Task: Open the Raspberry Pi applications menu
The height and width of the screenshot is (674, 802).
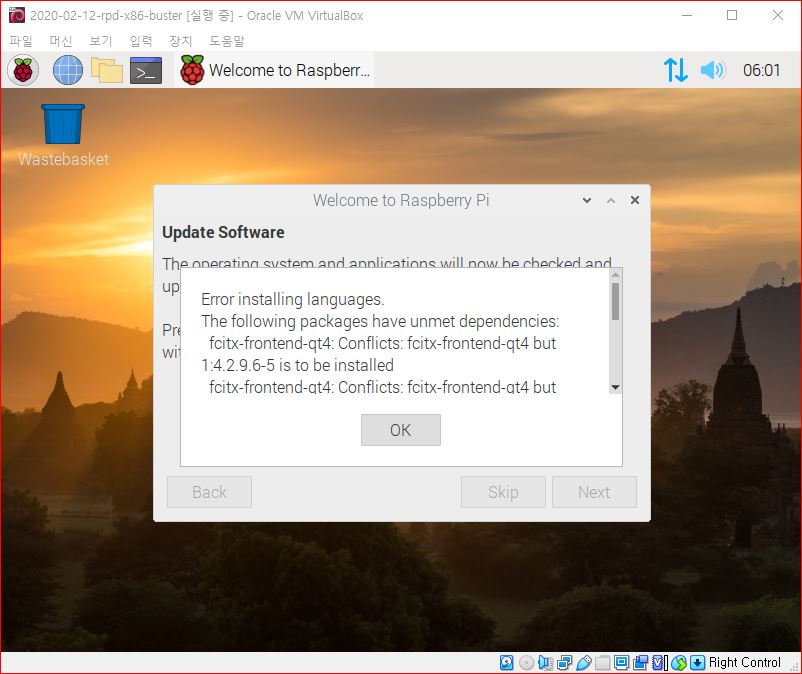Action: [x=22, y=70]
